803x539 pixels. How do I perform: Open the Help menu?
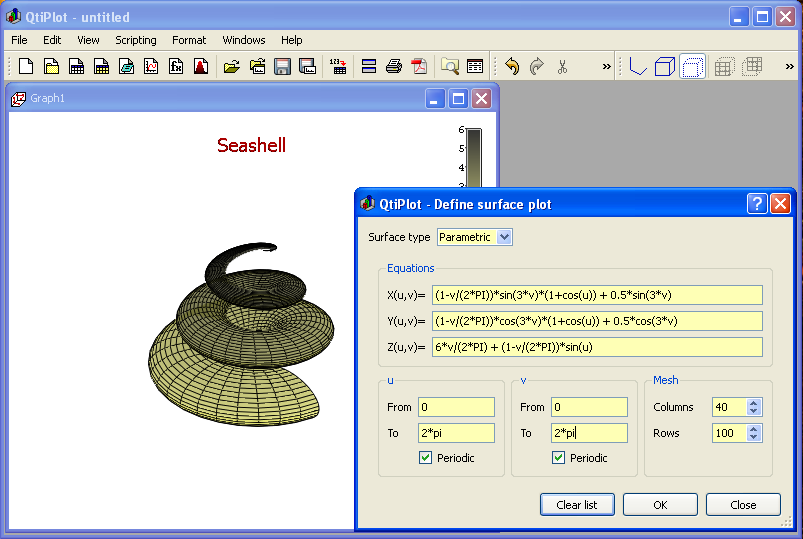pyautogui.click(x=291, y=40)
